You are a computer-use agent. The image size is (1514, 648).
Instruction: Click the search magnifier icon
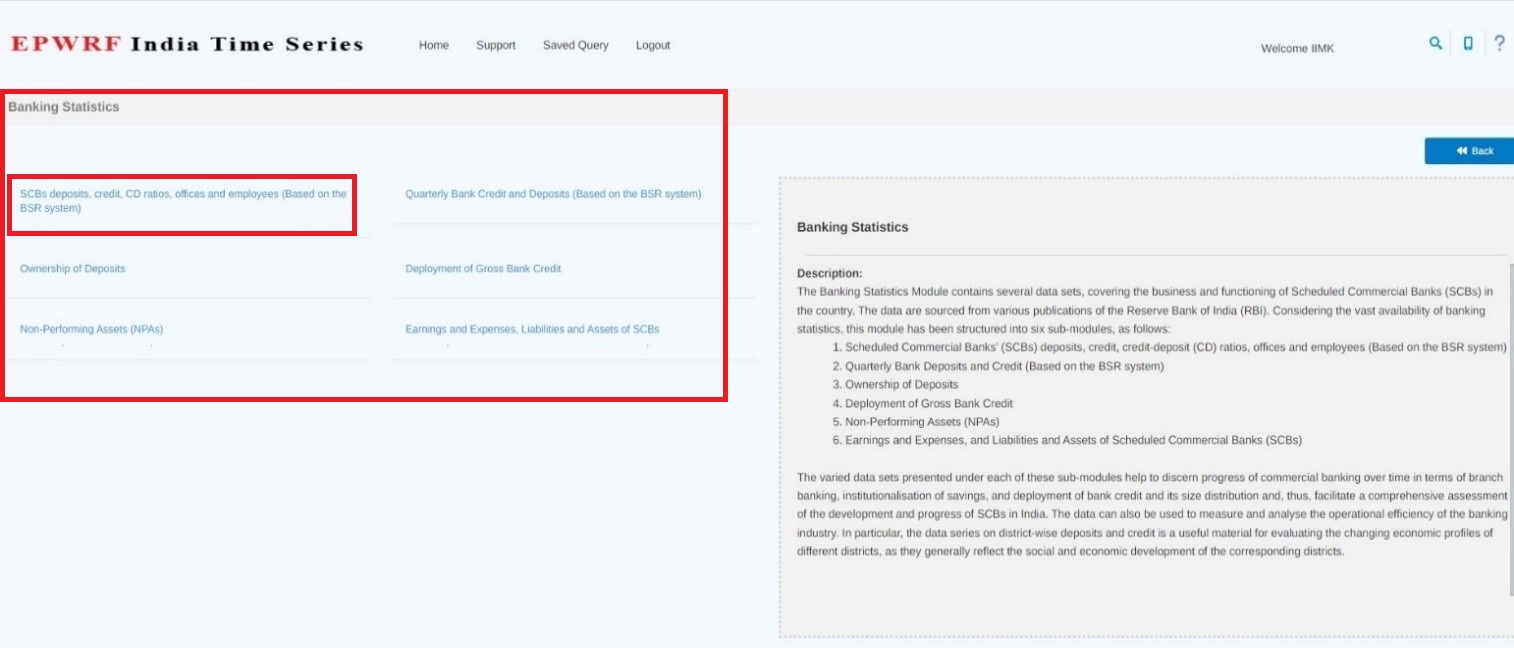coord(1436,43)
